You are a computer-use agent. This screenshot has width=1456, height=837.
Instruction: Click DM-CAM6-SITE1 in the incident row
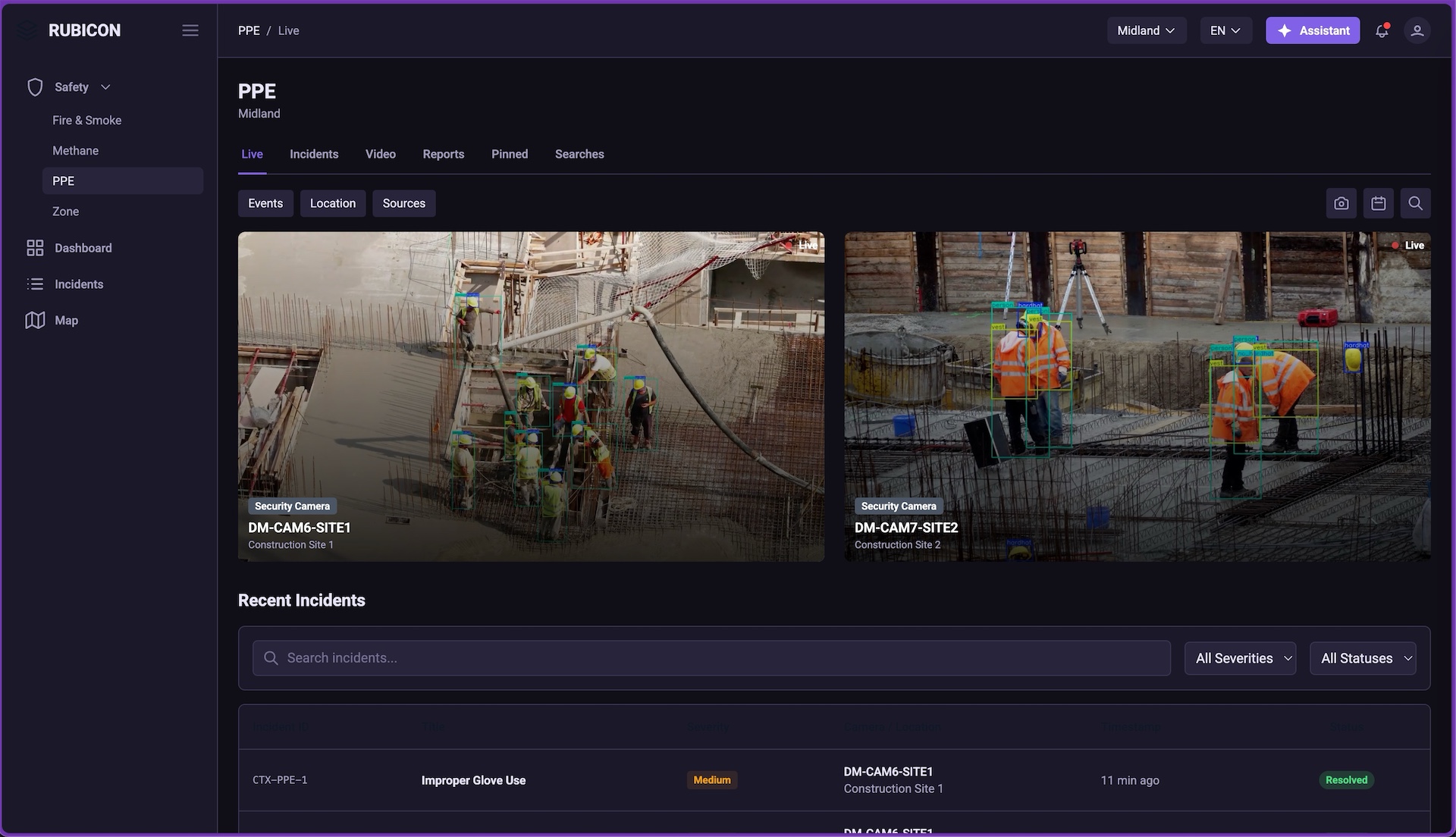(x=888, y=772)
